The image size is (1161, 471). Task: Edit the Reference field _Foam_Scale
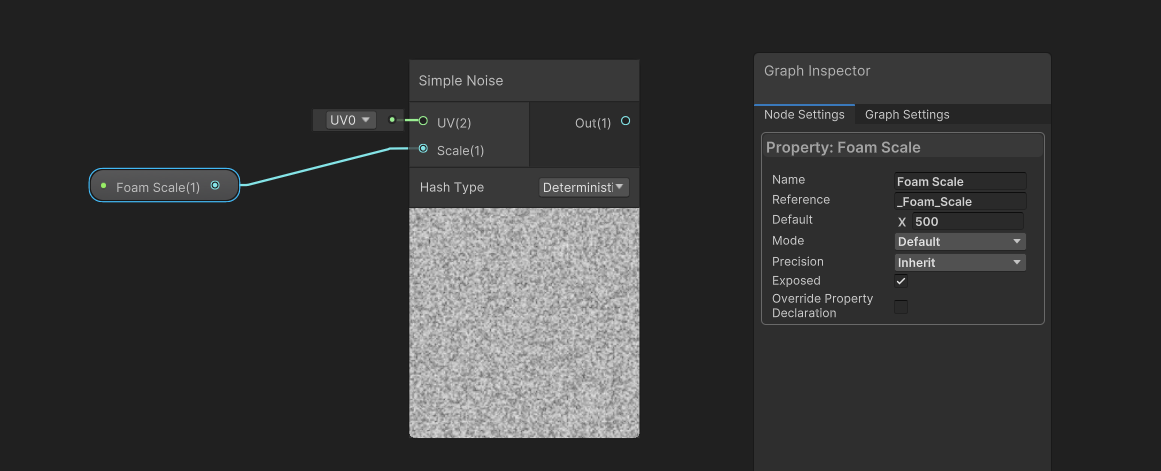(x=959, y=201)
